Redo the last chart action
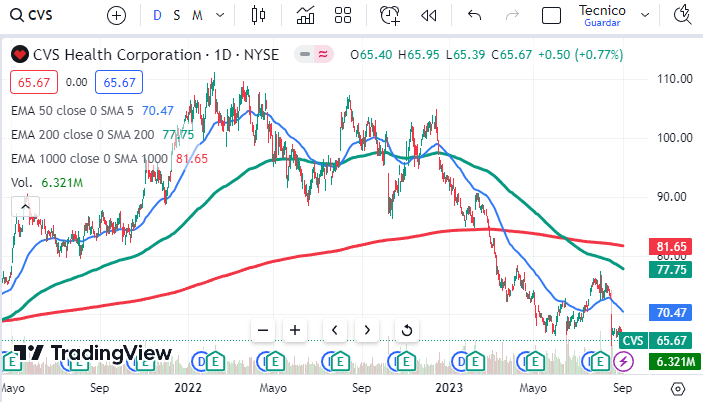 pos(512,16)
